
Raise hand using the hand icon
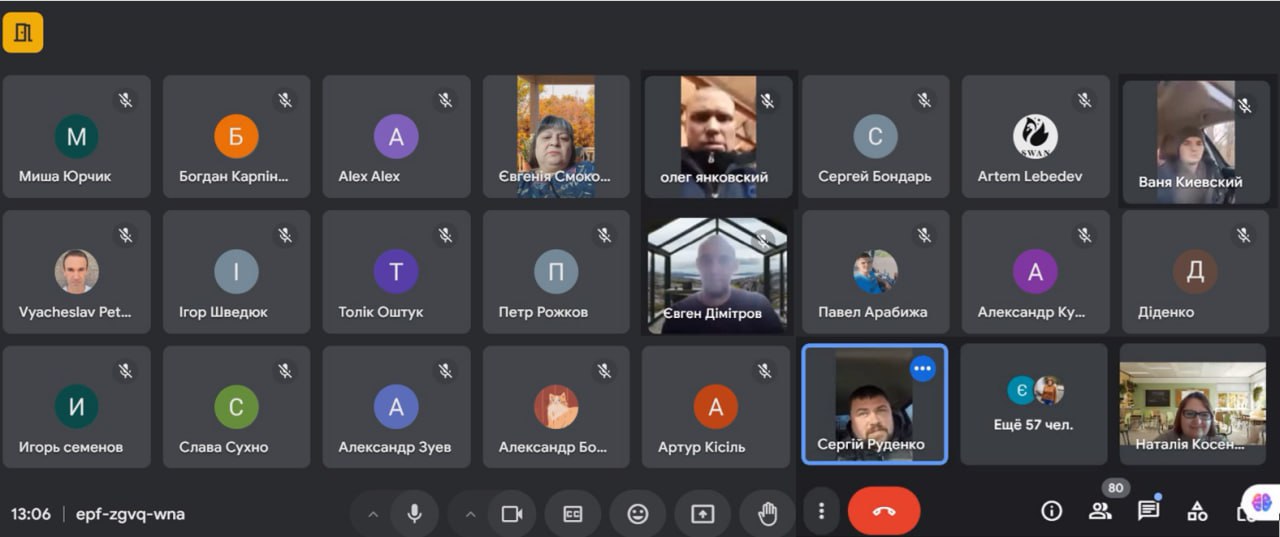click(767, 514)
